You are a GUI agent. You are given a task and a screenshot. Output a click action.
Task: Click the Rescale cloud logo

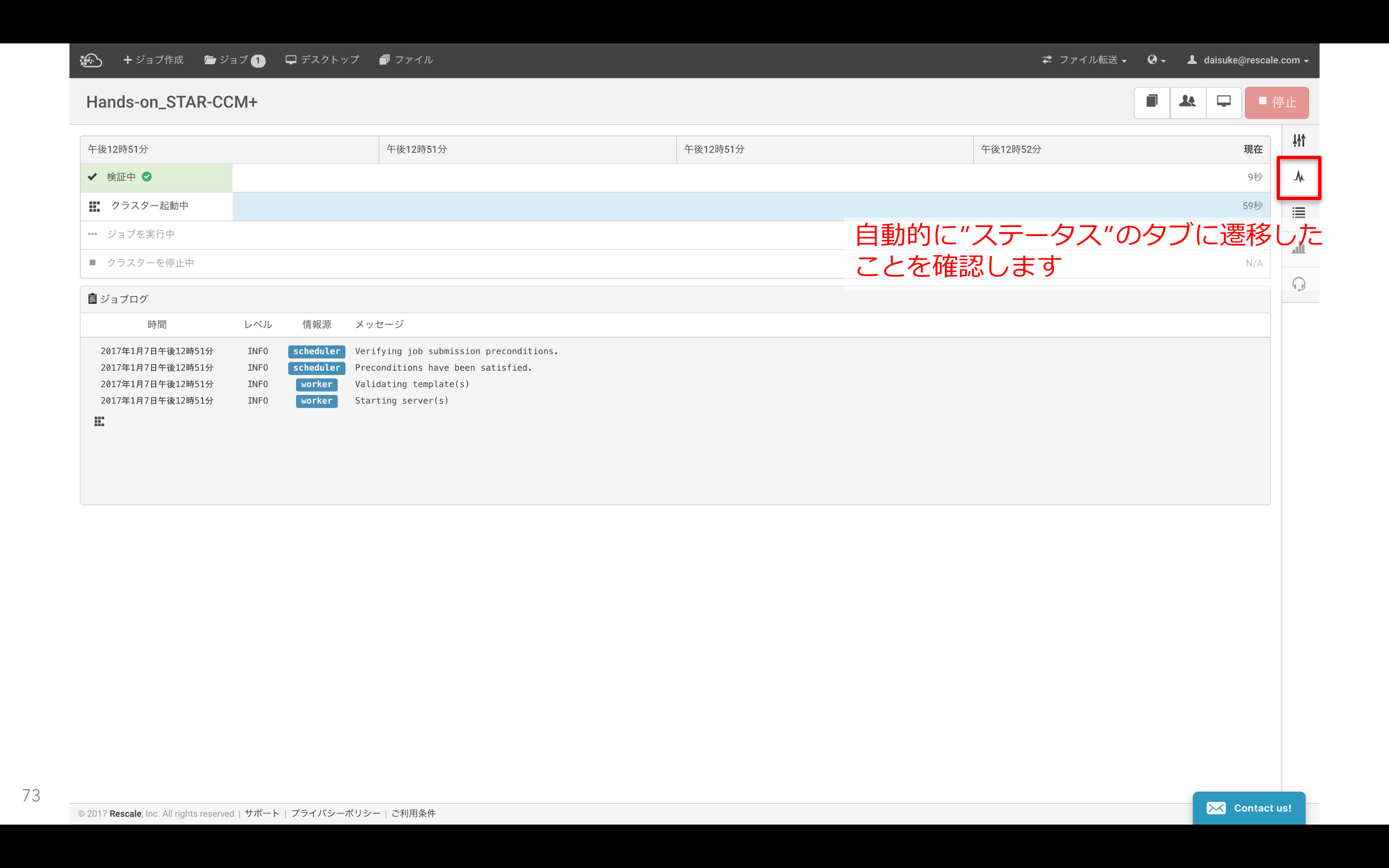(91, 59)
